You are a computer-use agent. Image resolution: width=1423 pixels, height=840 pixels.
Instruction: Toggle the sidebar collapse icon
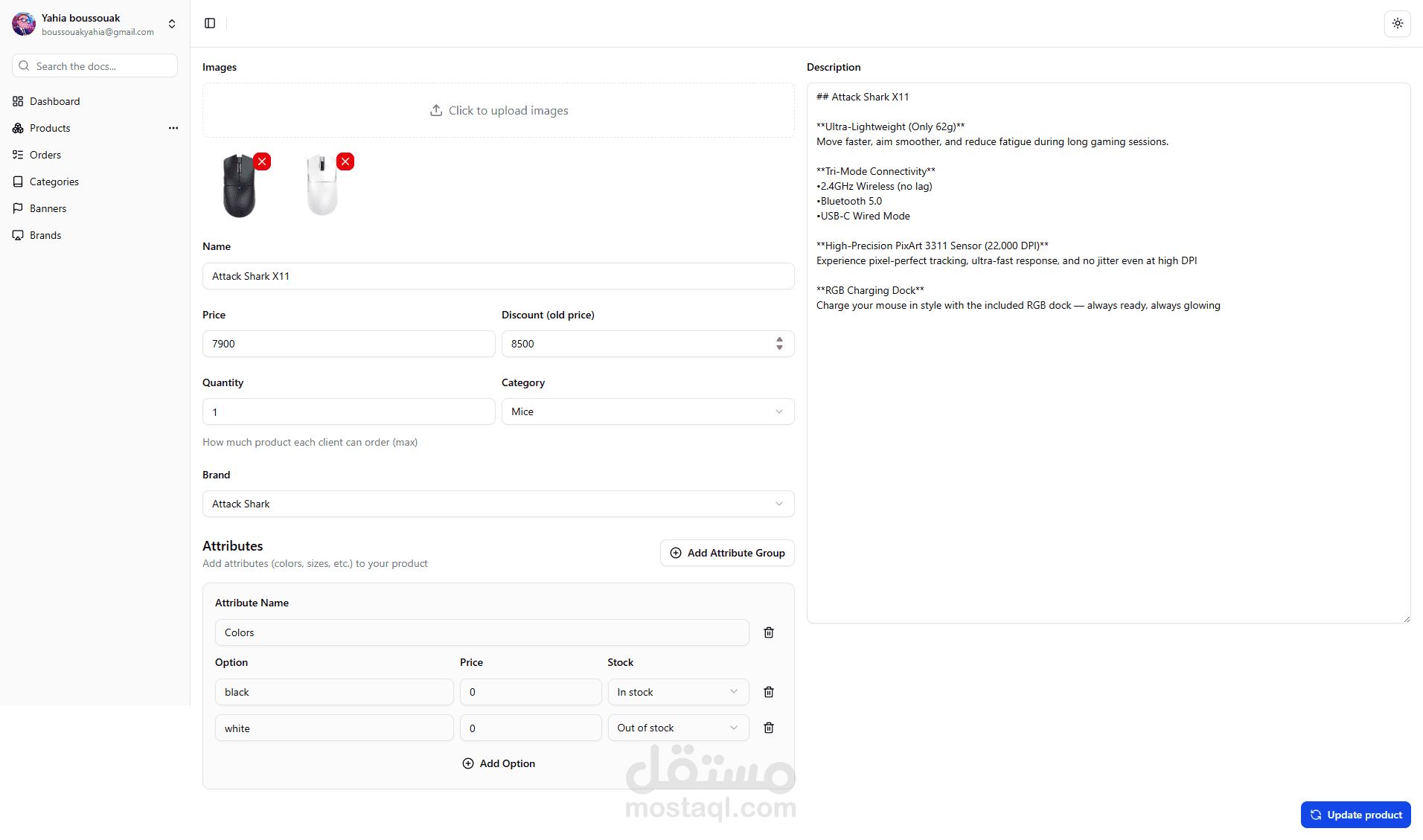click(x=210, y=23)
